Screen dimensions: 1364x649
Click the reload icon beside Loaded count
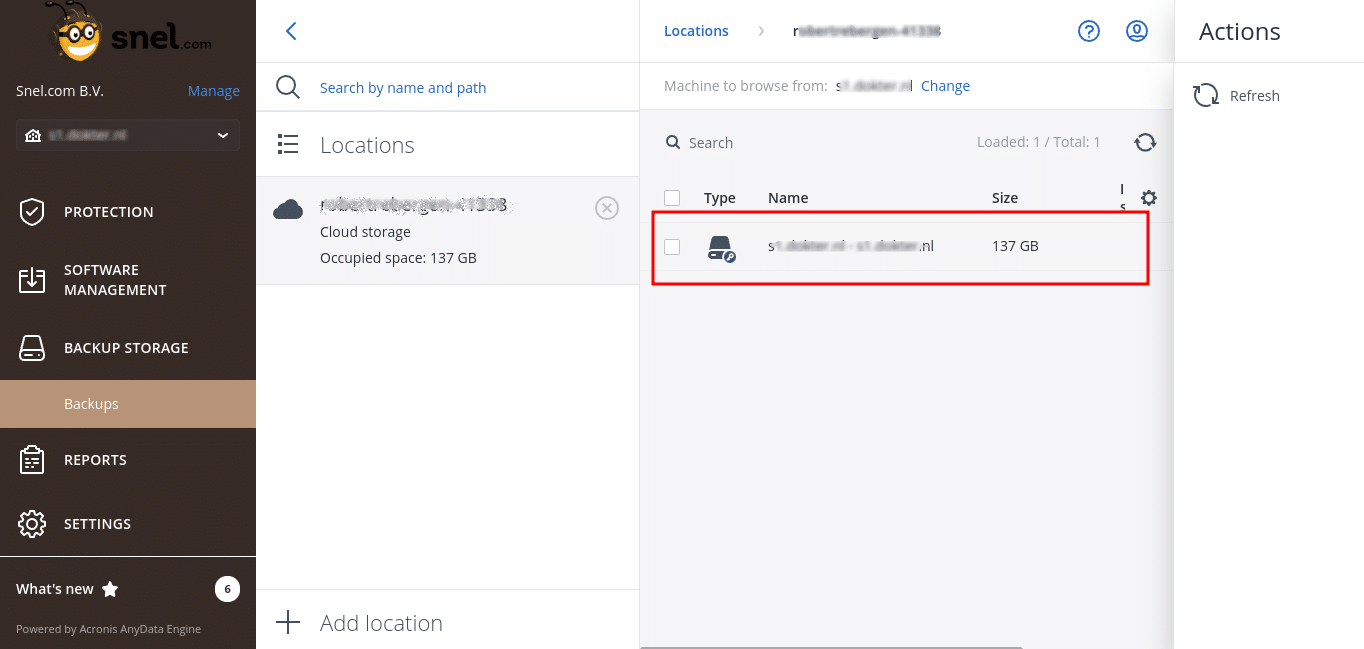click(1145, 143)
